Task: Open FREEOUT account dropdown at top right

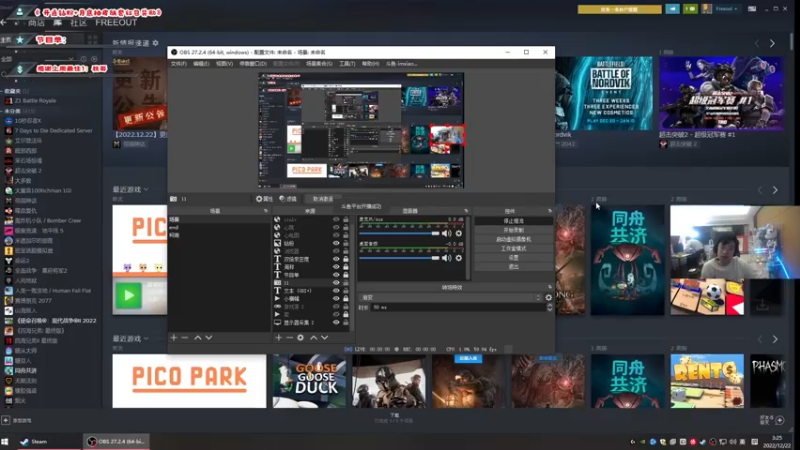Action: coord(727,9)
